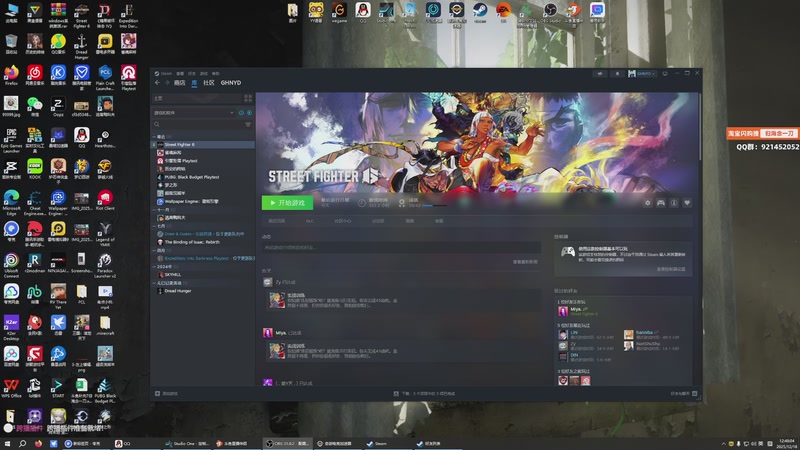Collapse the 2024年 games group
Image resolution: width=800 pixels, height=450 pixels.
[x=155, y=267]
